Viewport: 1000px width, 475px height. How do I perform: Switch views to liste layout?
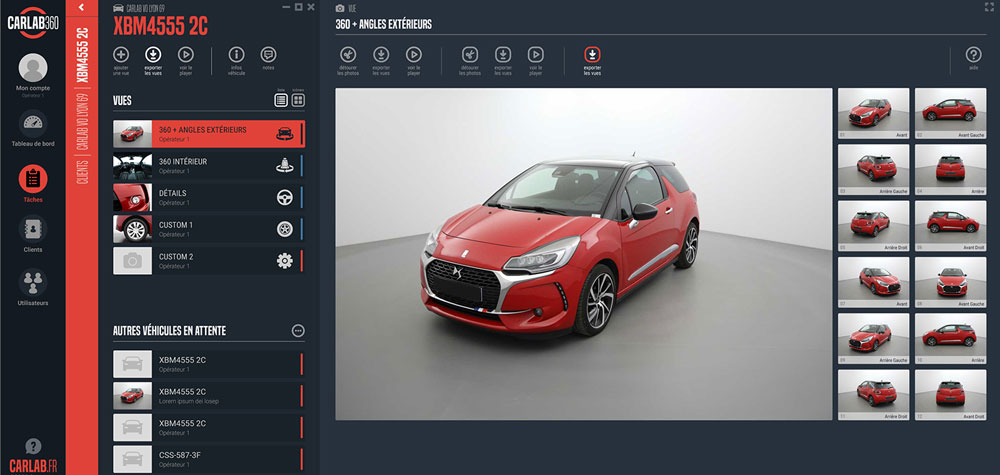[x=281, y=100]
